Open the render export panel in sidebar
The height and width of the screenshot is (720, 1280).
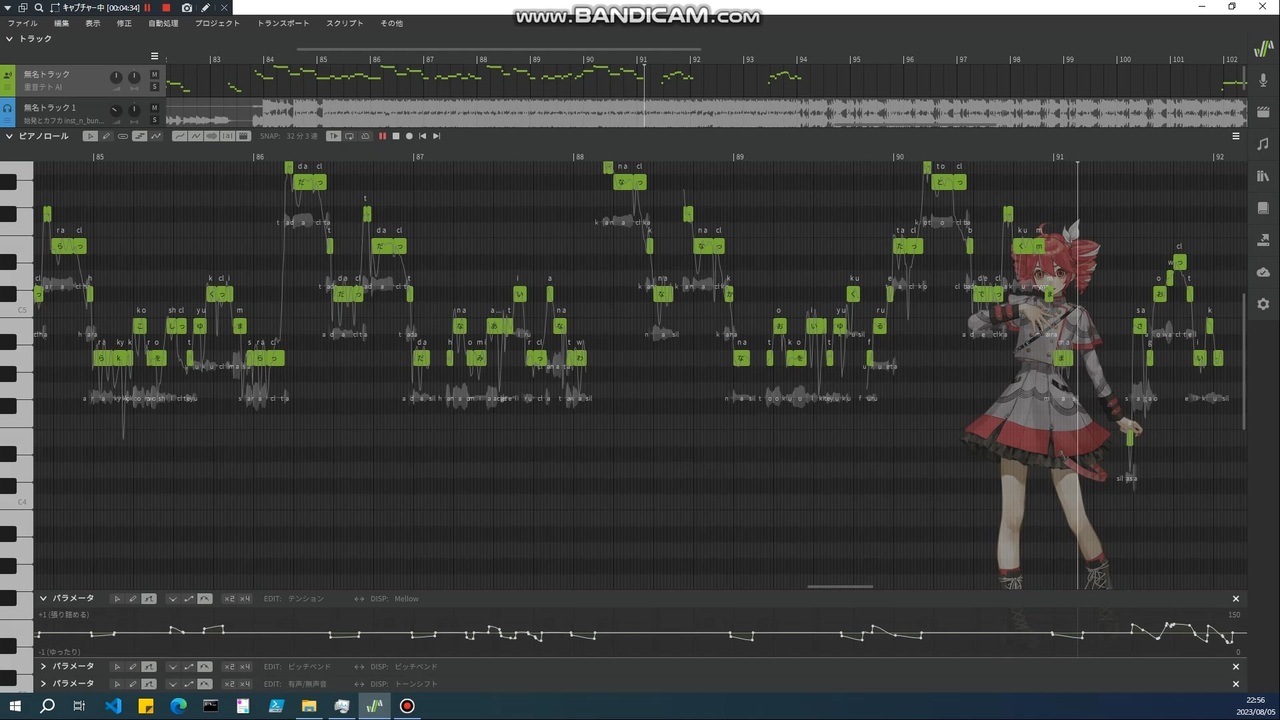pyautogui.click(x=1263, y=240)
